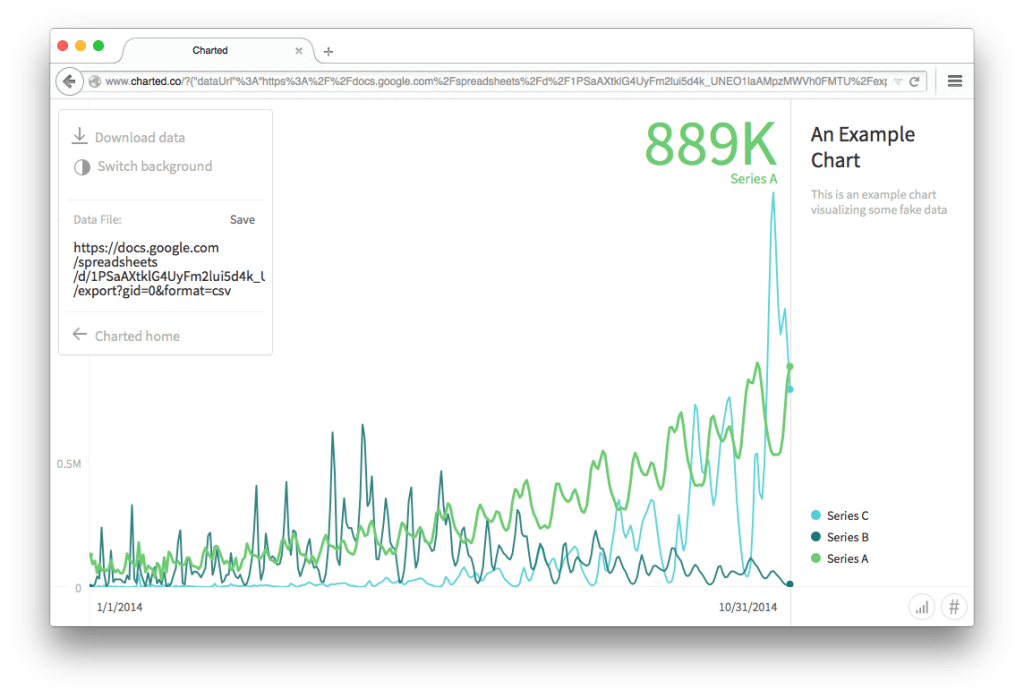The image size is (1024, 698).
Task: Toggle number display with the hash icon
Action: tap(954, 607)
